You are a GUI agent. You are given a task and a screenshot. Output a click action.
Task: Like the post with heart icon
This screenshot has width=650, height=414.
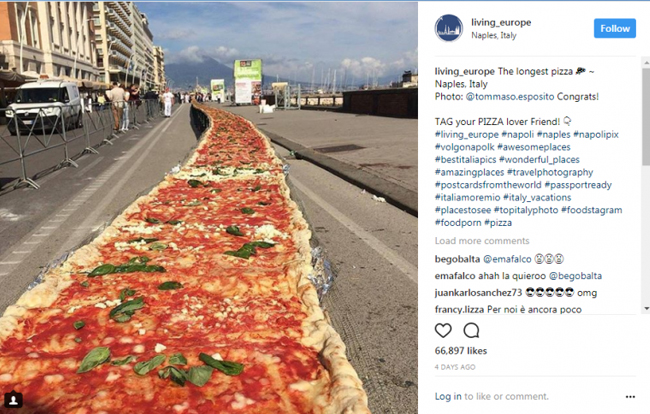(443, 330)
